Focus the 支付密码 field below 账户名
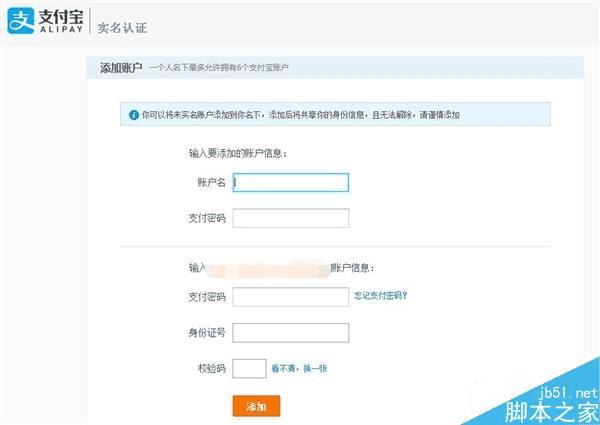 [291, 218]
